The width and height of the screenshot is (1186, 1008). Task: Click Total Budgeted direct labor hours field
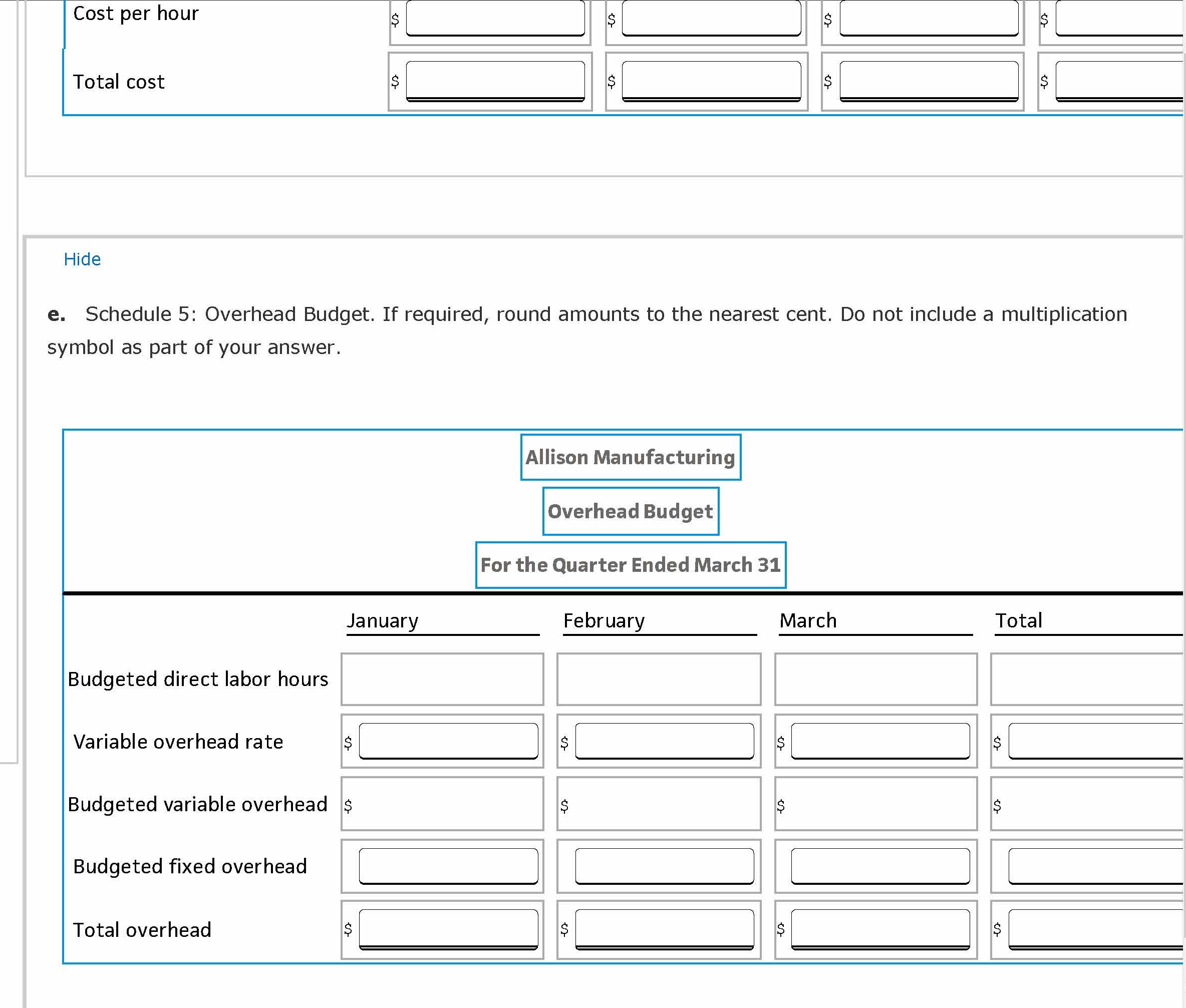(x=1089, y=680)
